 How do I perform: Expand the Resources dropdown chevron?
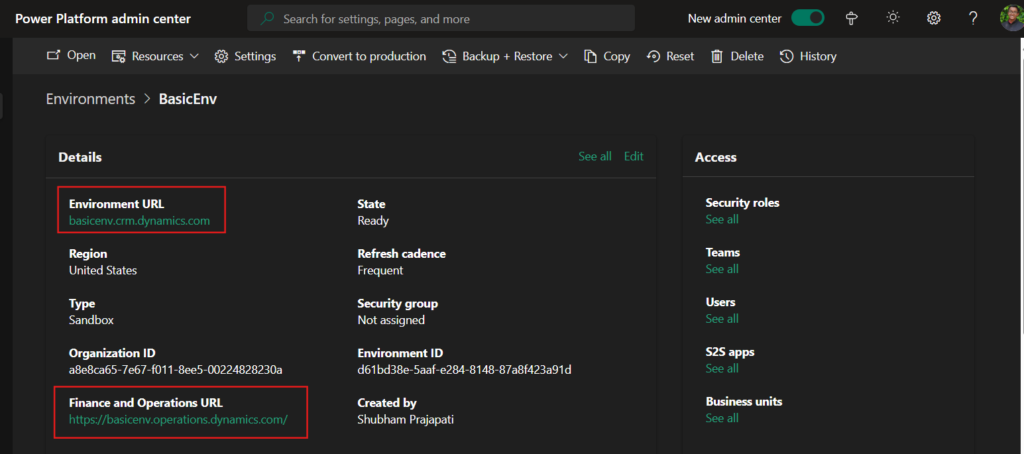pyautogui.click(x=194, y=57)
